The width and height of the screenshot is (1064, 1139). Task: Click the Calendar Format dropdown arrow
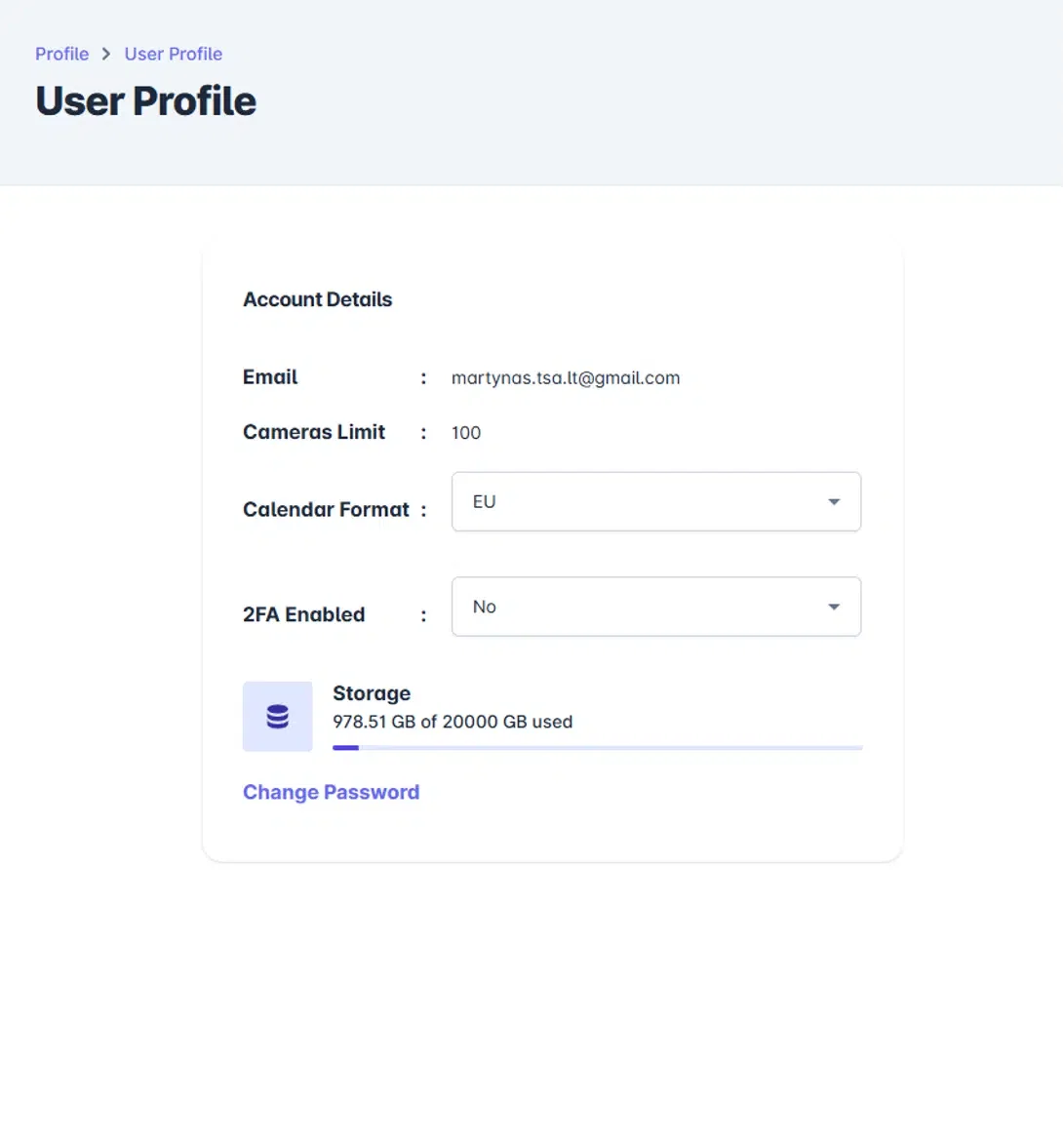pos(834,502)
